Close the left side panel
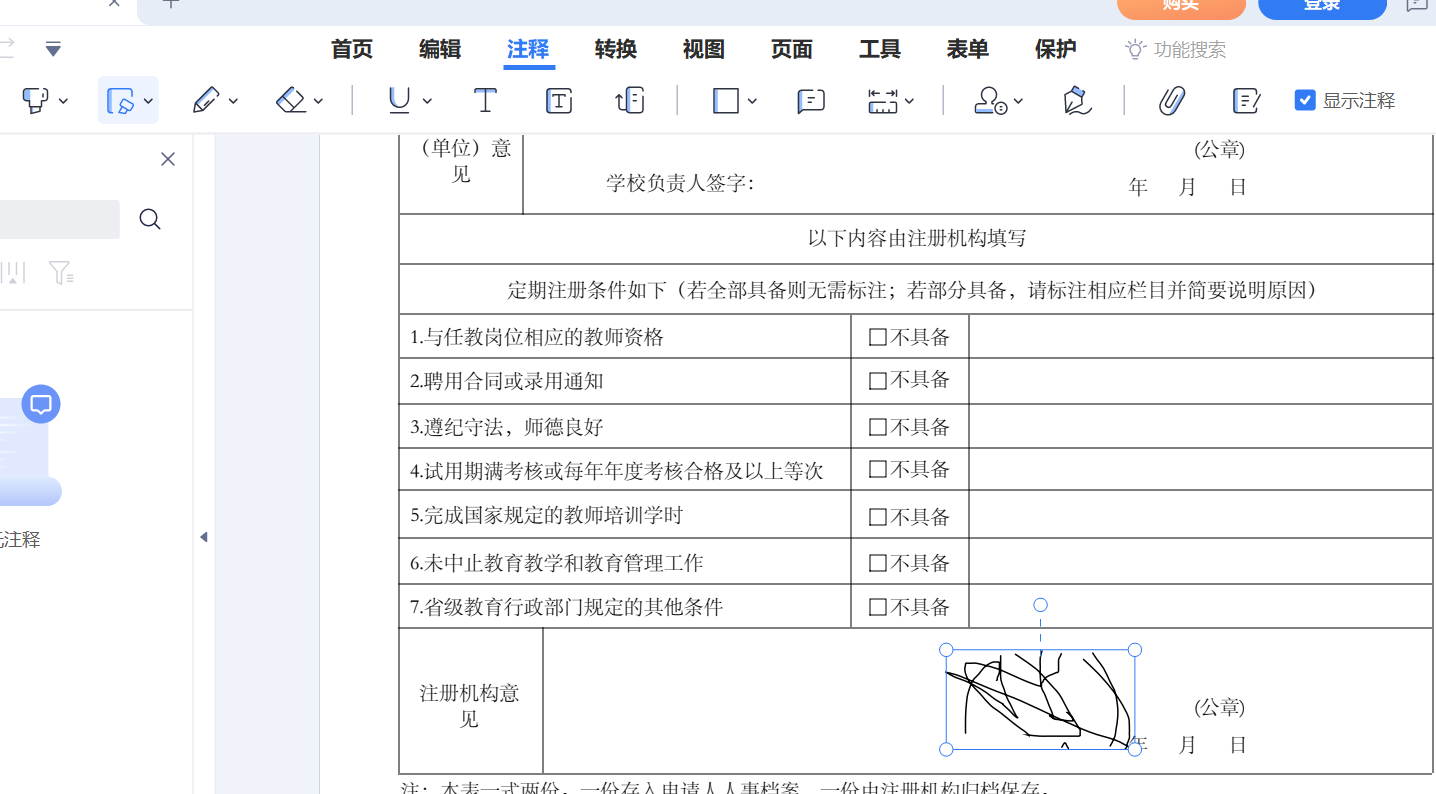 point(167,158)
